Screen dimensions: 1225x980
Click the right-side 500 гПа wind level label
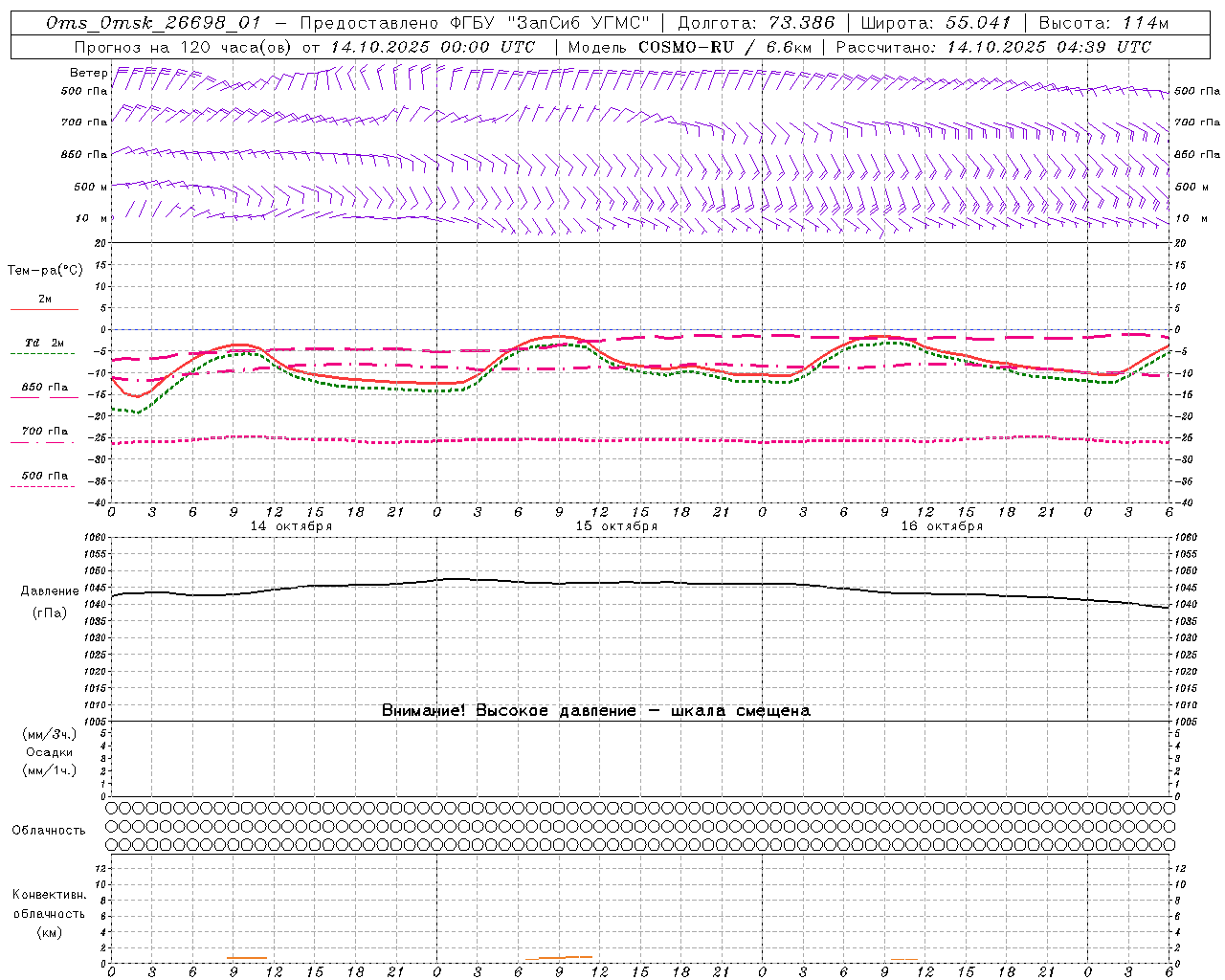tap(1197, 91)
